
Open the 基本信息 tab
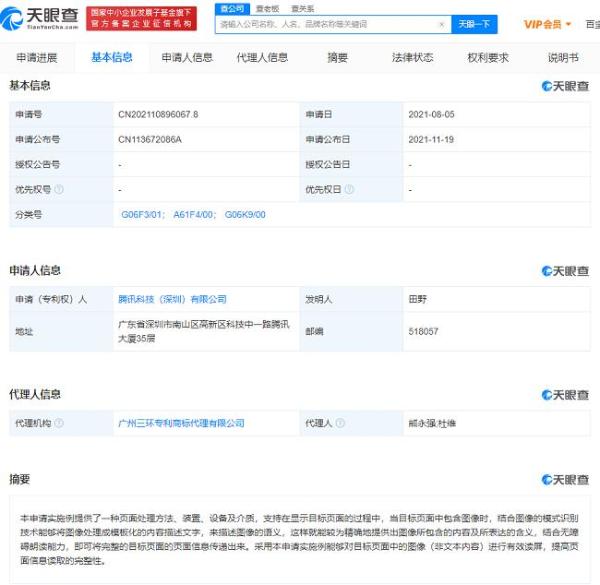pyautogui.click(x=112, y=58)
